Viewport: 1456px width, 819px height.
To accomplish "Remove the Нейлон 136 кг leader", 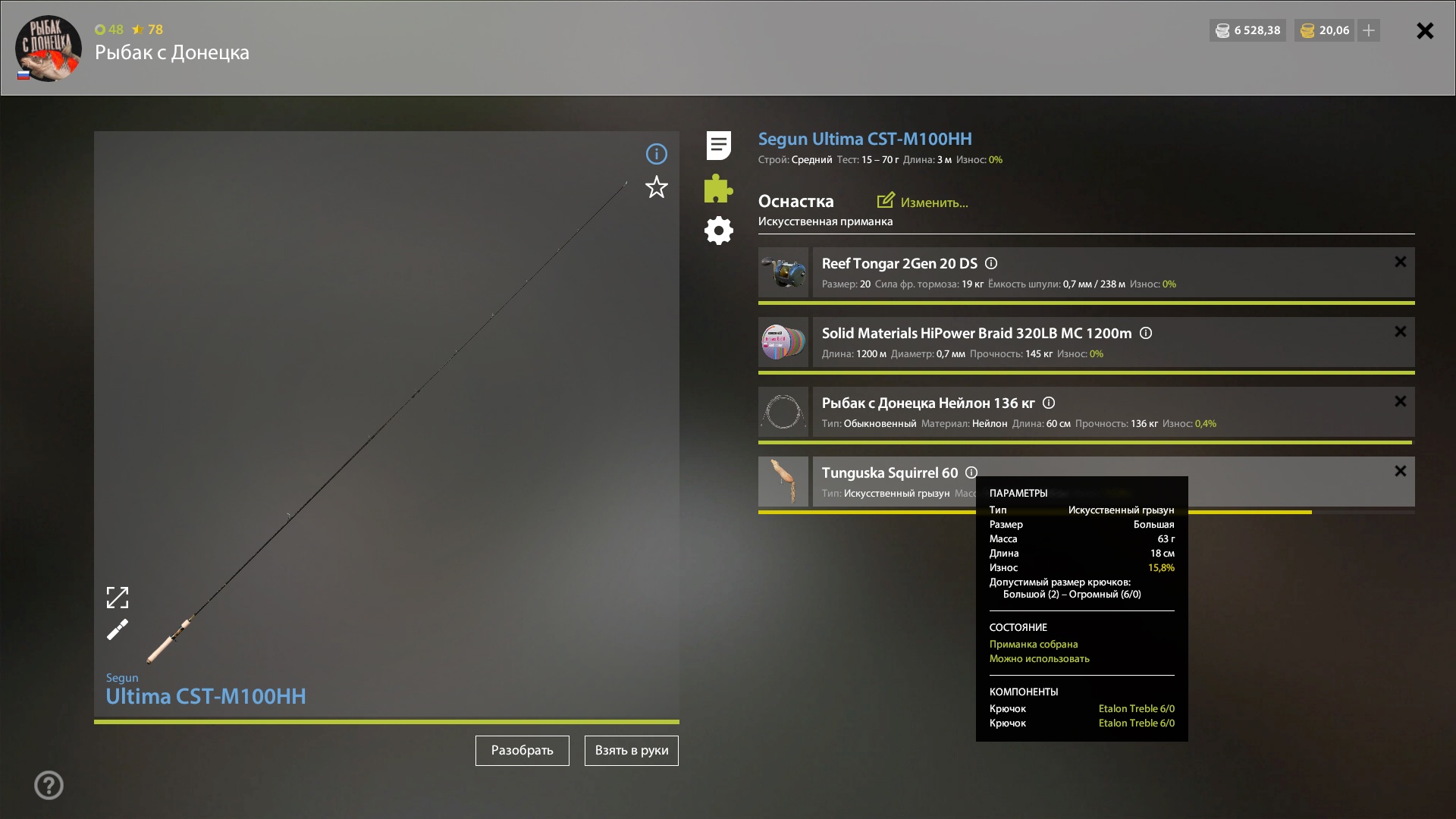I will [1401, 401].
